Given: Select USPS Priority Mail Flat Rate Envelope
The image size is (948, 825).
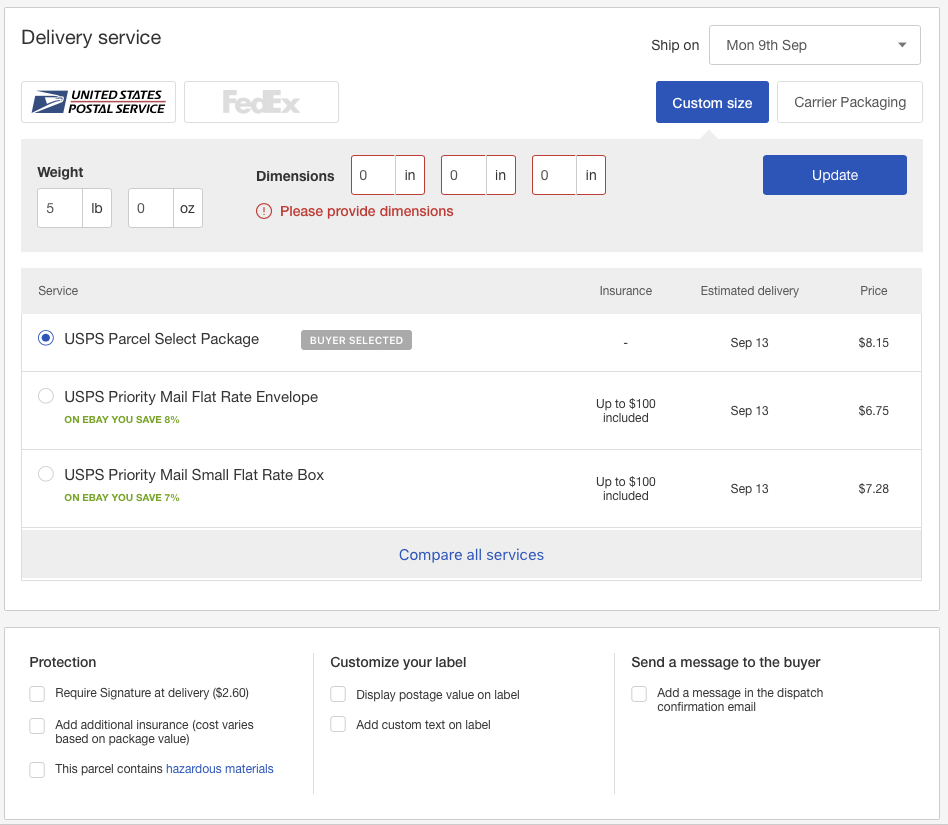Looking at the screenshot, I should 46,396.
